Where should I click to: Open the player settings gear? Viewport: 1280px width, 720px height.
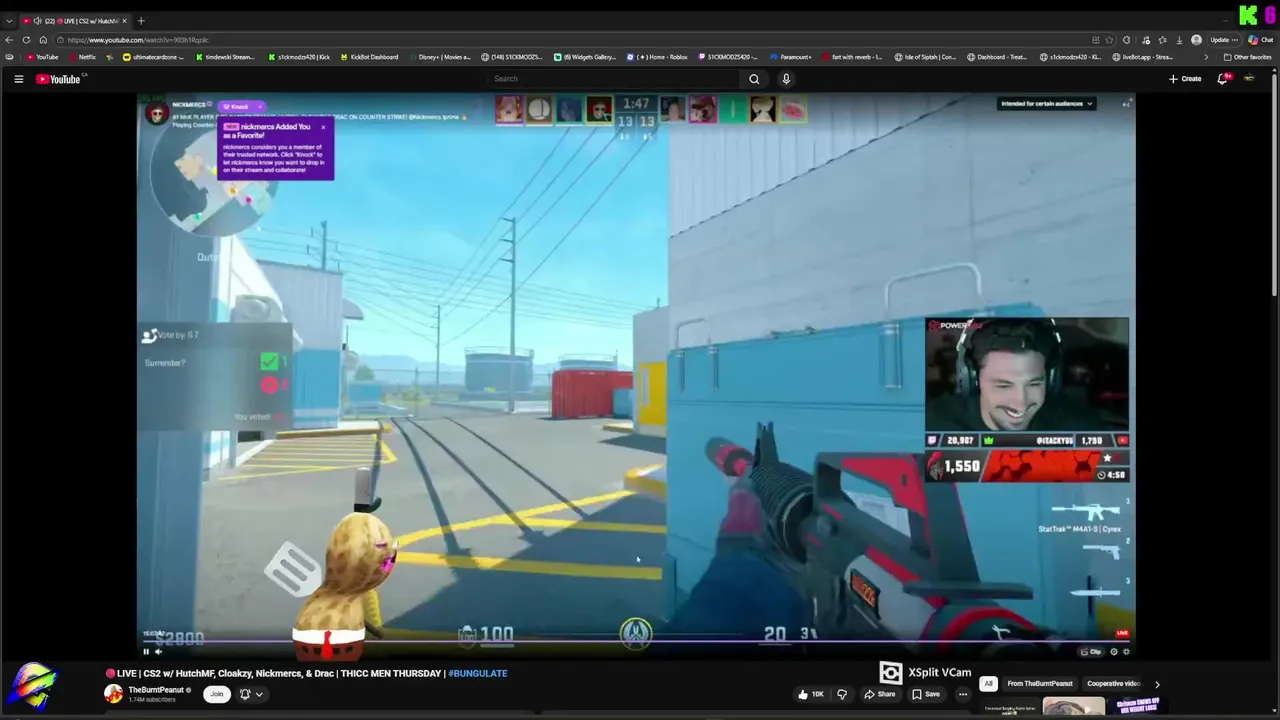click(x=1114, y=652)
